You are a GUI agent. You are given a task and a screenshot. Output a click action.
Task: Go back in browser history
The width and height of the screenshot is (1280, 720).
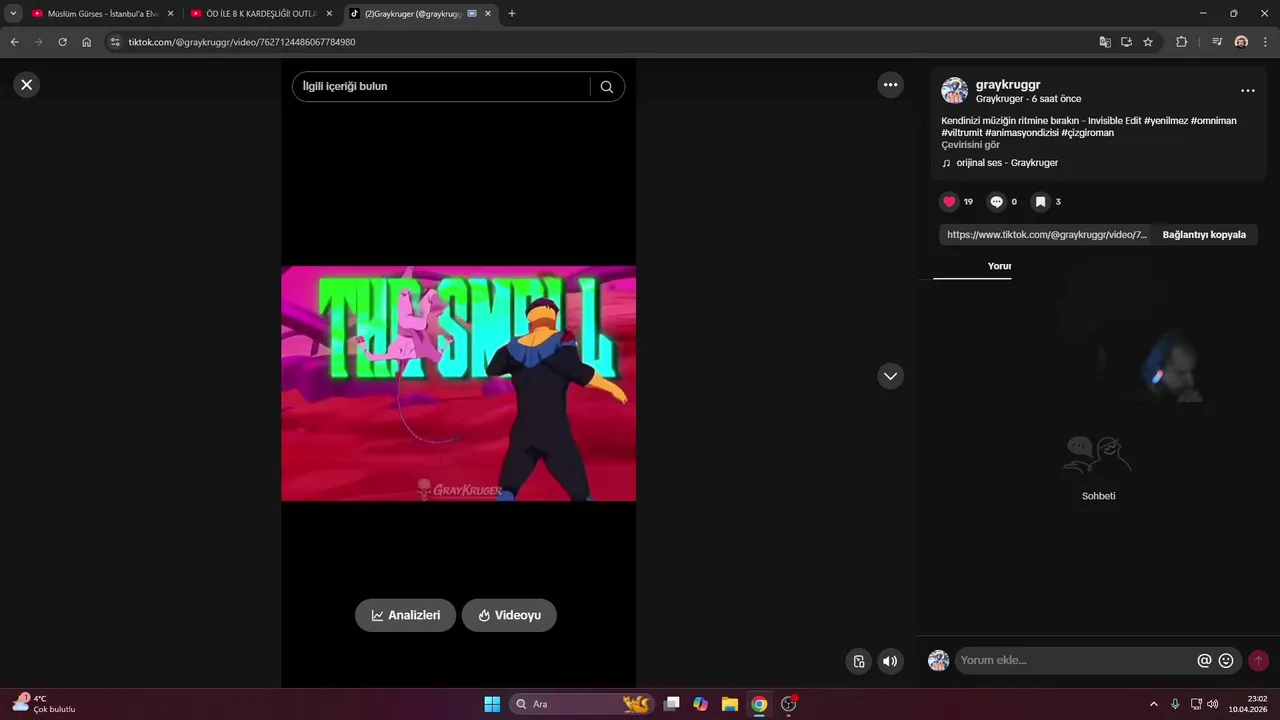[14, 42]
